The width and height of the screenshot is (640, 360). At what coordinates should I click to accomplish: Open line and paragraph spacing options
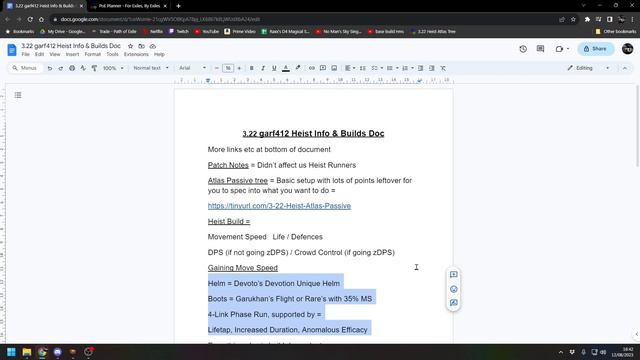tap(362, 68)
